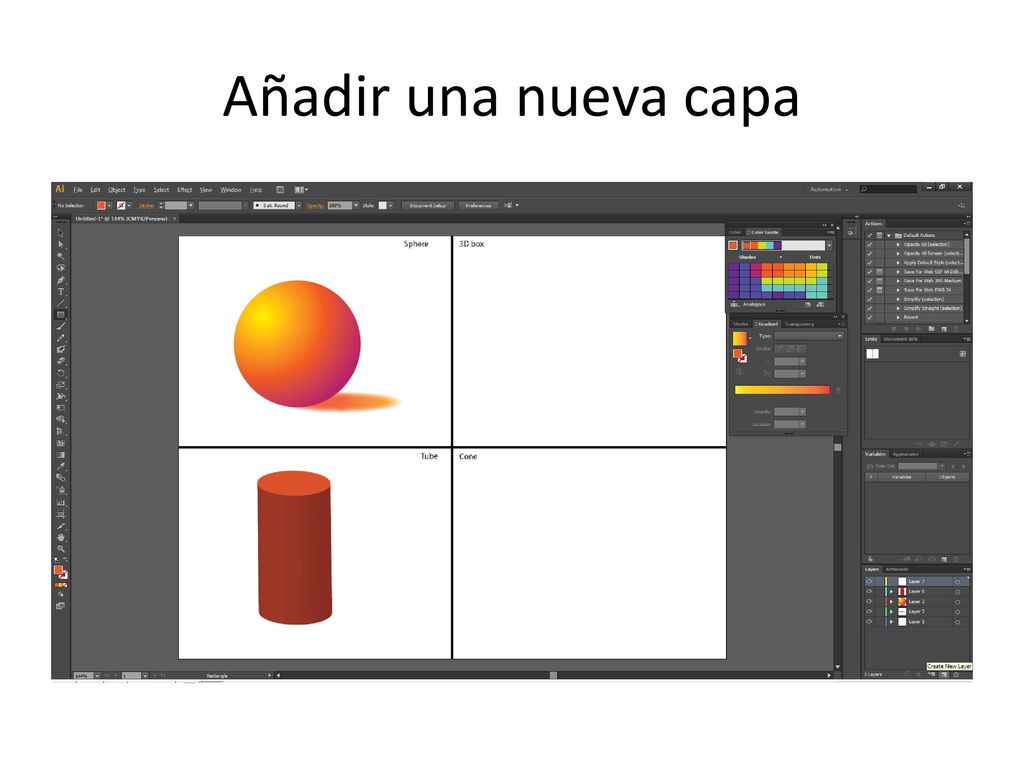The height and width of the screenshot is (768, 1024).
Task: Select the Pen tool
Action: click(61, 280)
